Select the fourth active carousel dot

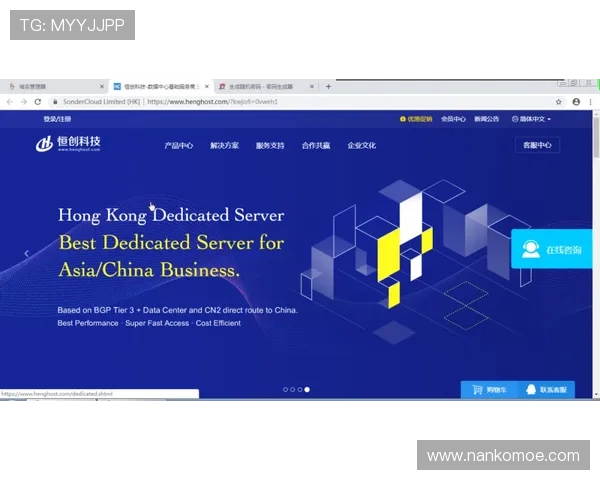point(307,390)
